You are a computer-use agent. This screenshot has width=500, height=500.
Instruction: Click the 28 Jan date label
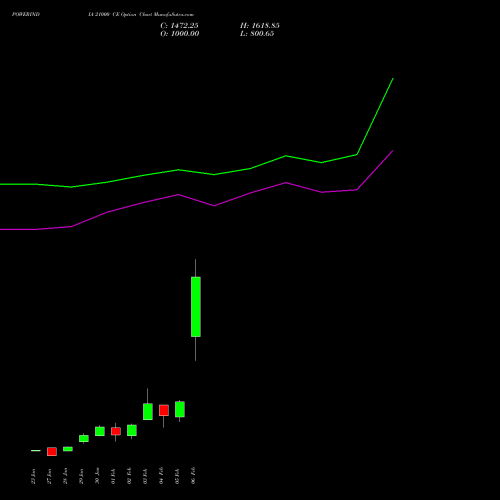tap(65, 476)
